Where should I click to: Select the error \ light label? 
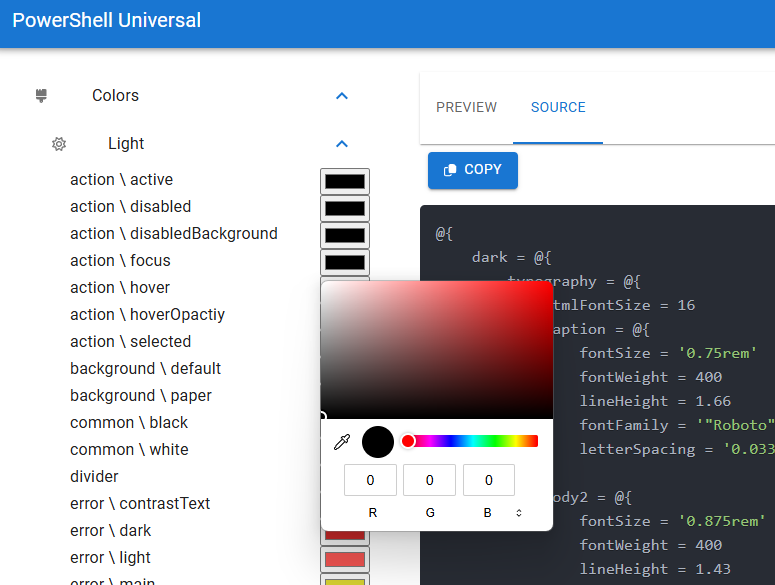point(110,557)
